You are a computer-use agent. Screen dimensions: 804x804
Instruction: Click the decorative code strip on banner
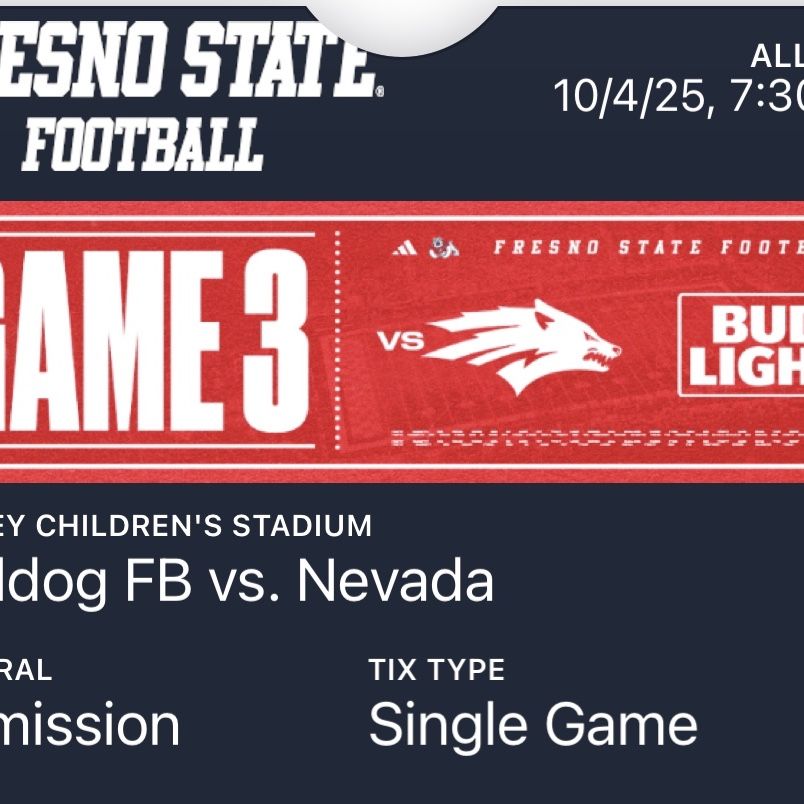point(597,438)
